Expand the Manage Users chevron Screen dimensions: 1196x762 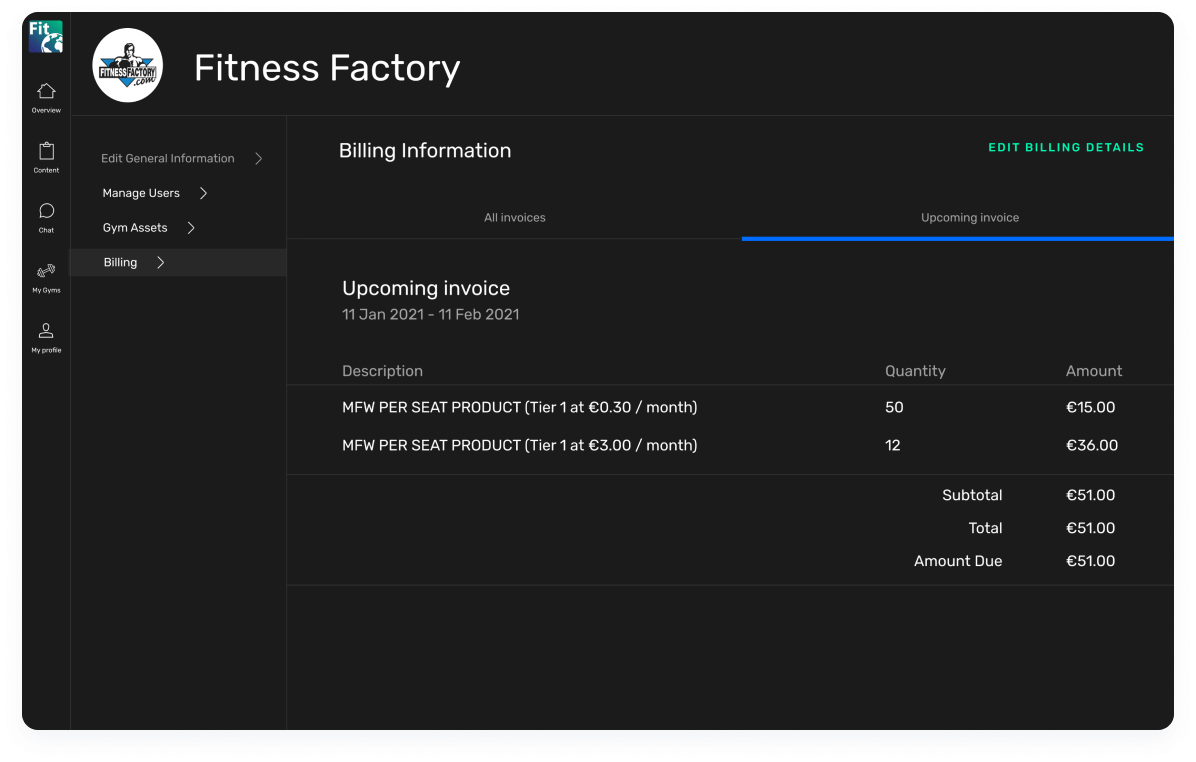click(x=203, y=193)
